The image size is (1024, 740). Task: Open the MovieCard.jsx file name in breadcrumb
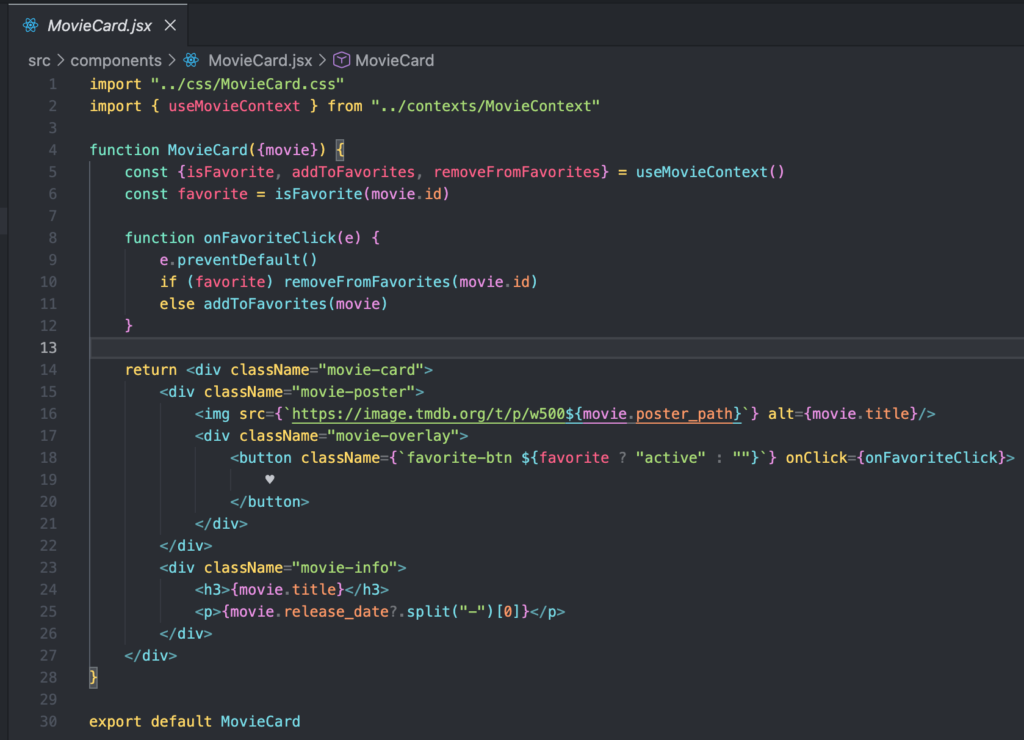pyautogui.click(x=258, y=60)
